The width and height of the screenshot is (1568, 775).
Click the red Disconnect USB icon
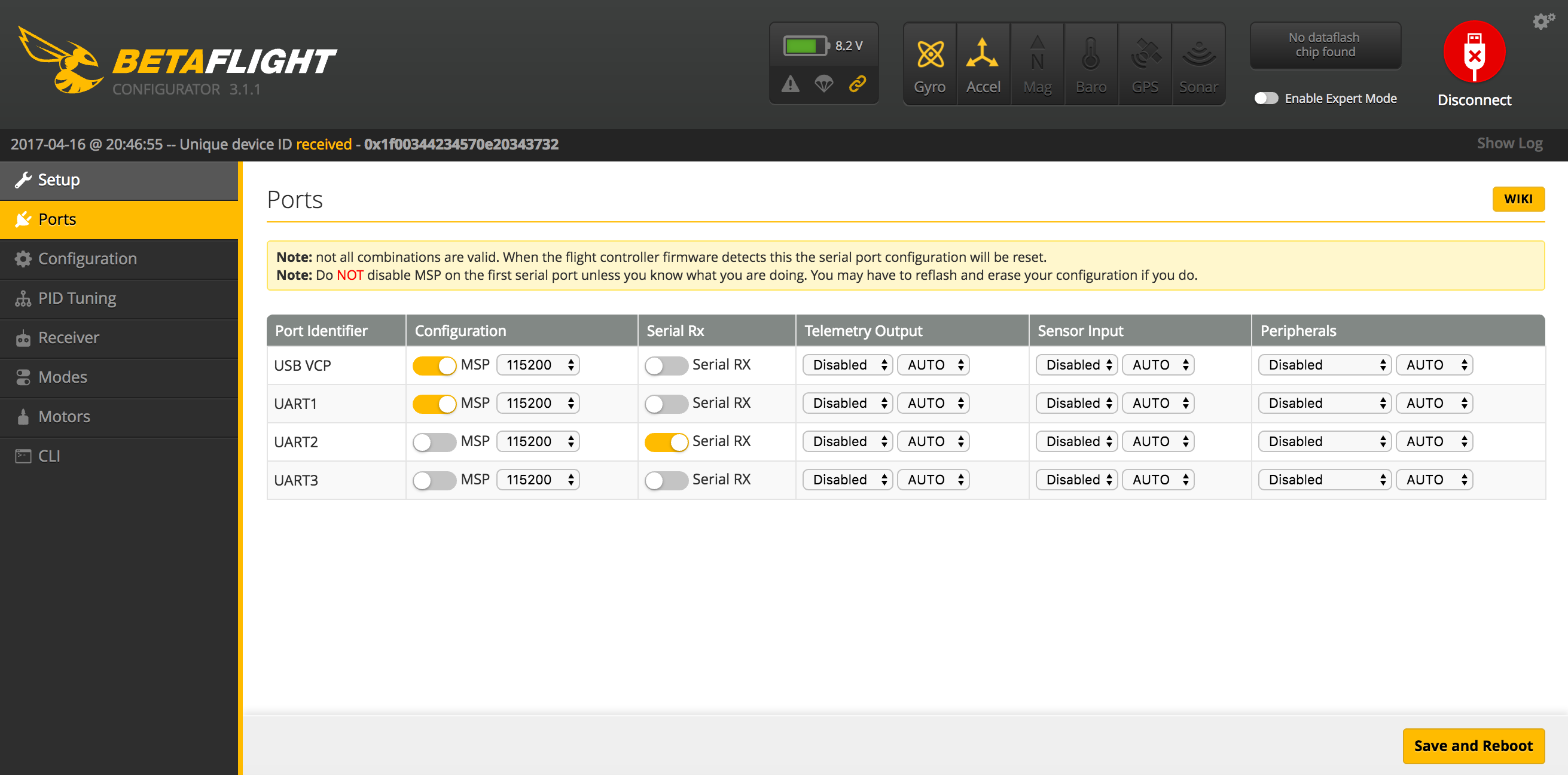[1474, 53]
